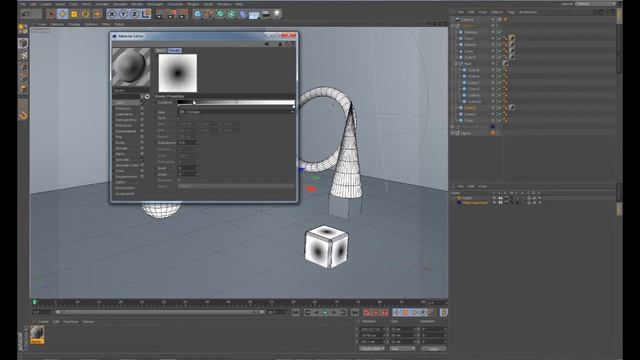Switch to the Basic tab in Material Editor
The image size is (640, 360).
coord(161,50)
